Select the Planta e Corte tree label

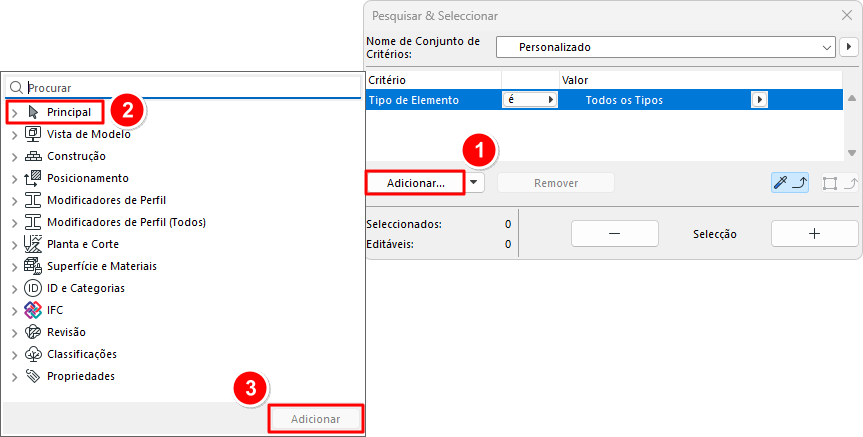coord(83,244)
